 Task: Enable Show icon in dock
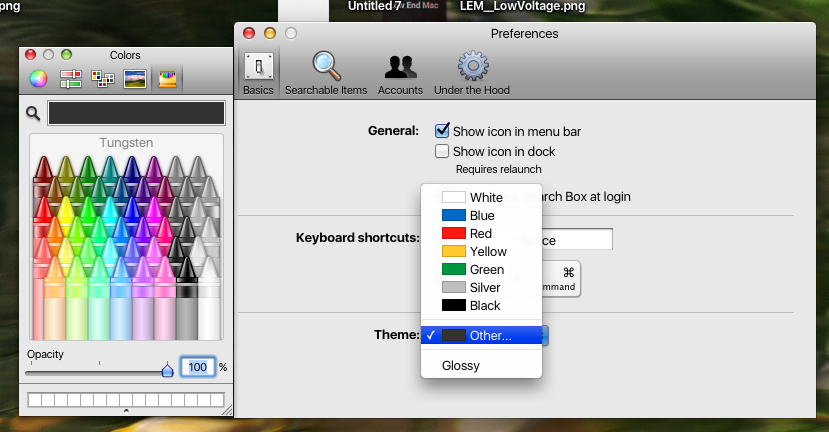(442, 151)
